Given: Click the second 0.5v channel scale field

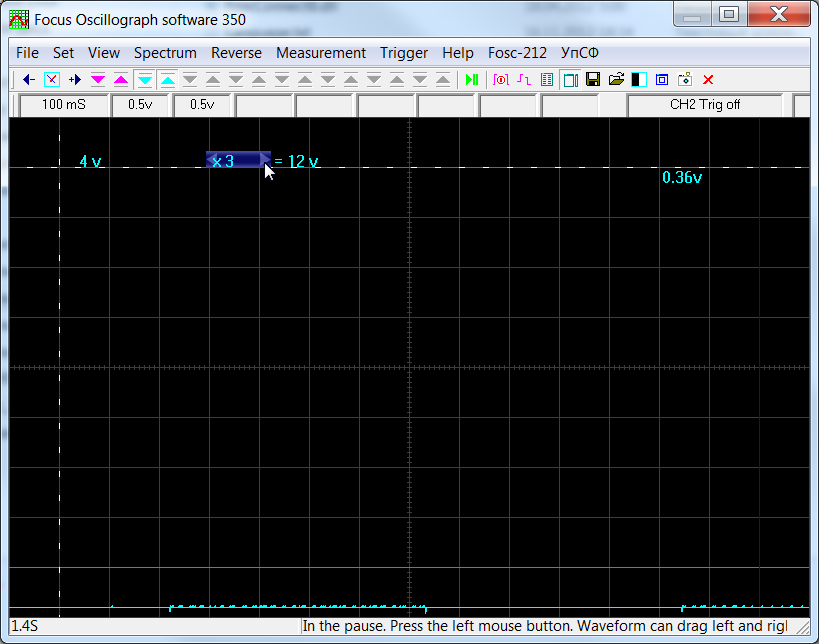Looking at the screenshot, I should pyautogui.click(x=202, y=105).
